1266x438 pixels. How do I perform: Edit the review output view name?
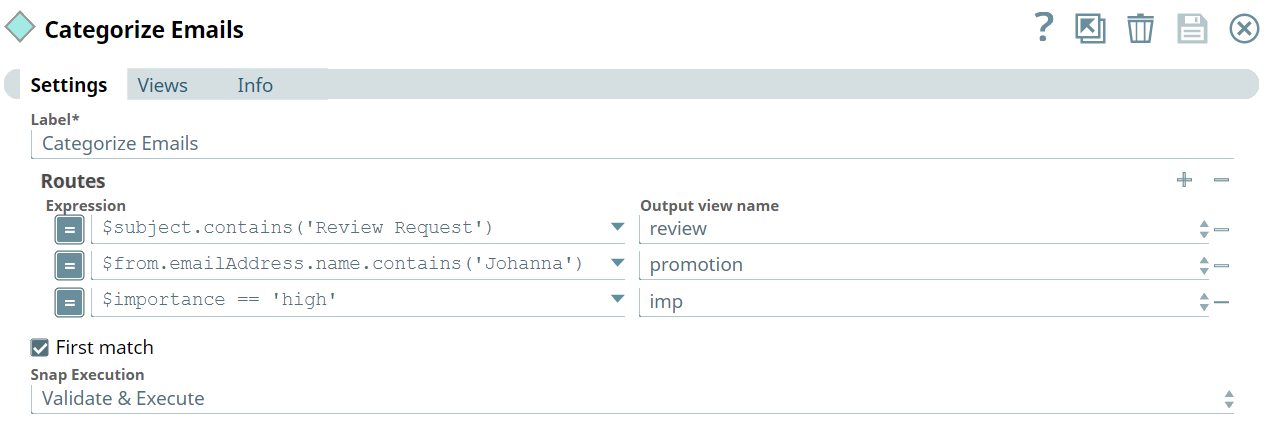point(917,229)
